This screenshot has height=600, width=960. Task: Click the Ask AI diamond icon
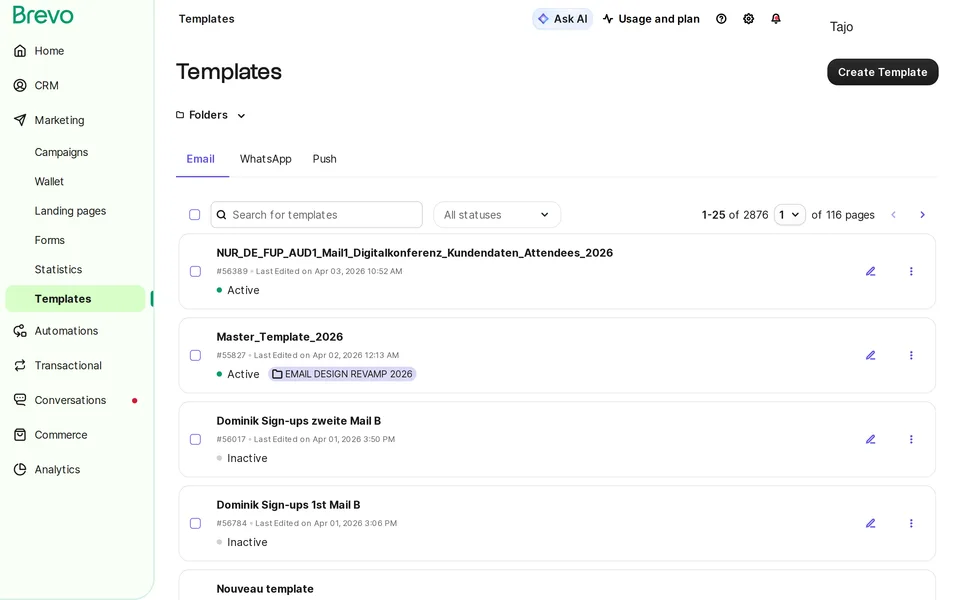[543, 19]
